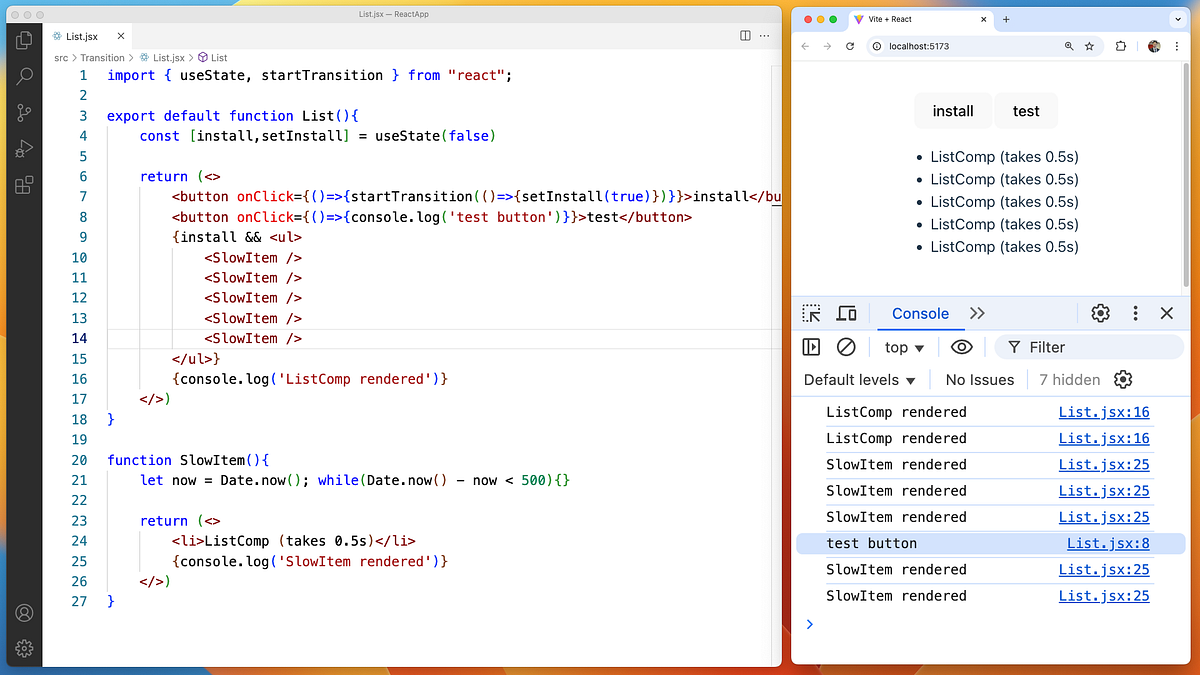
Task: Expand more DevTools tabs with the chevron
Action: (x=977, y=313)
